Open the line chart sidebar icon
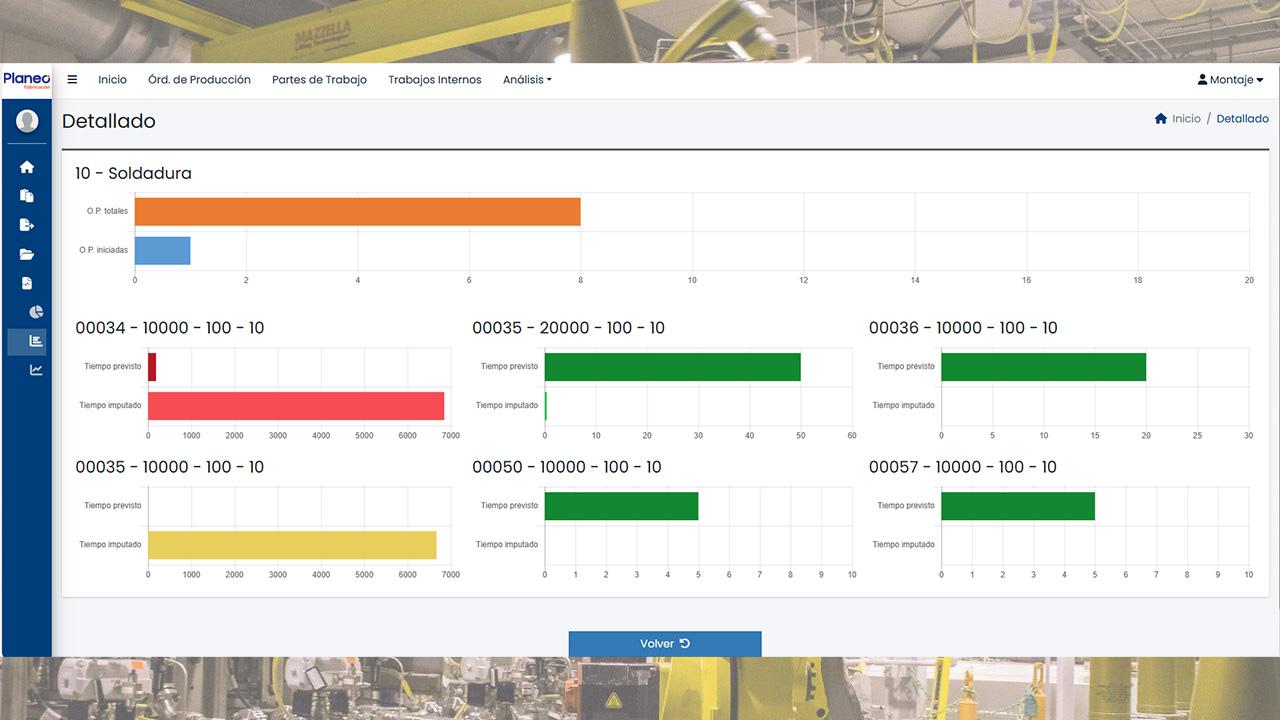Image resolution: width=1280 pixels, height=720 pixels. [x=36, y=370]
